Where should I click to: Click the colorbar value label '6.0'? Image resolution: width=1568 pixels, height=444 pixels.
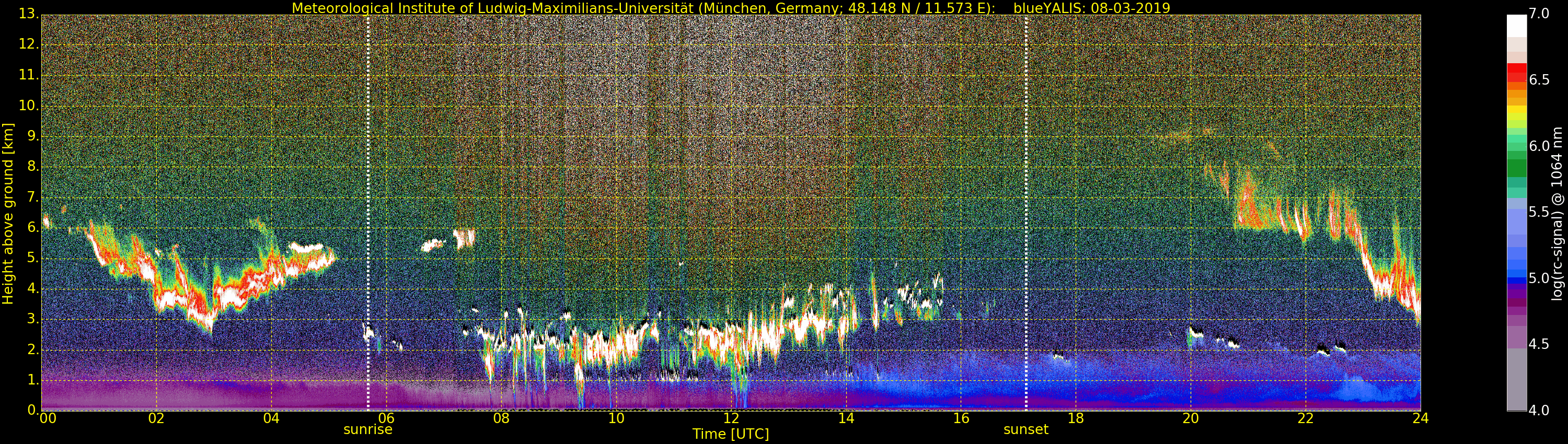coord(1539,146)
